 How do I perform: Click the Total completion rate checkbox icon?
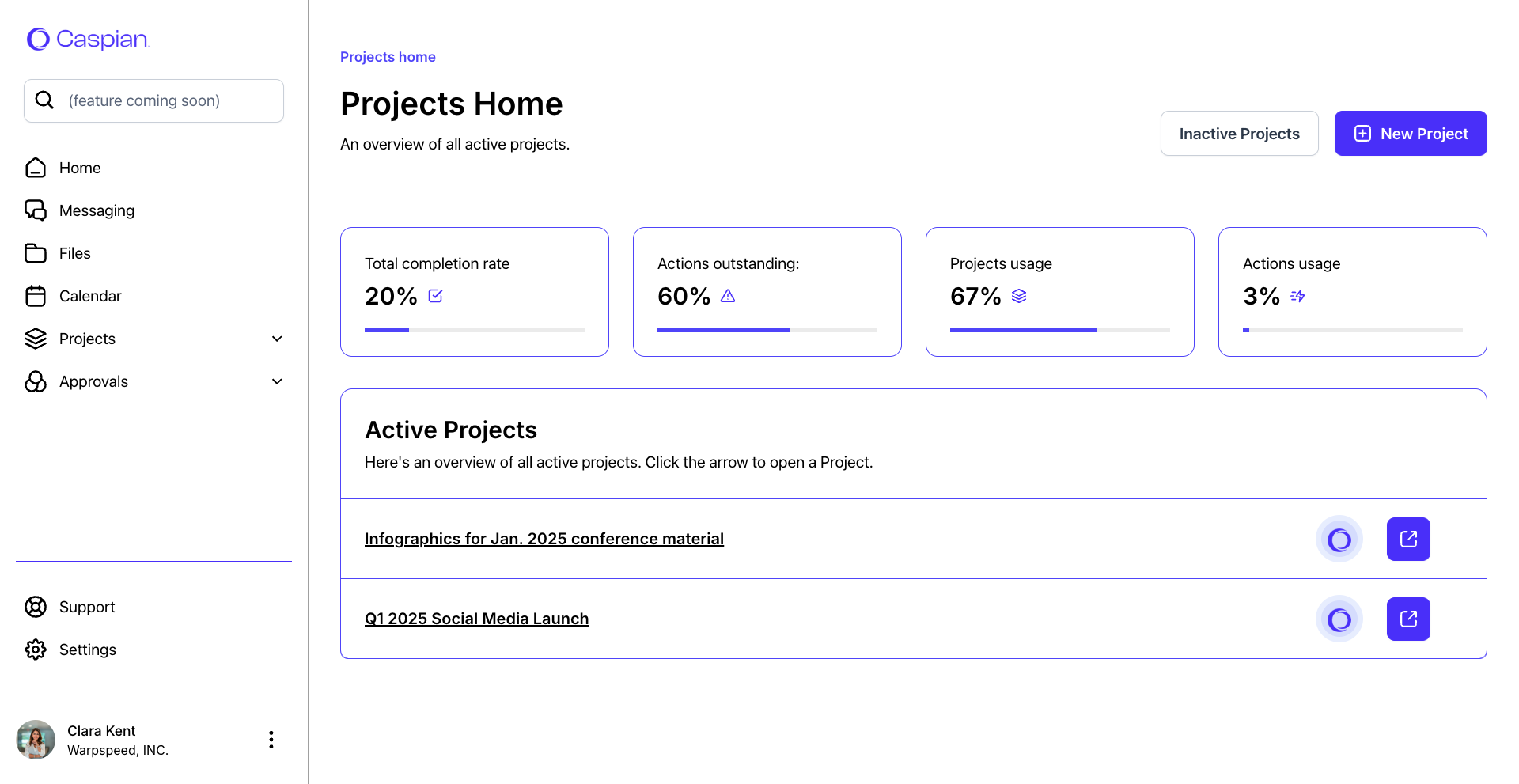click(435, 296)
